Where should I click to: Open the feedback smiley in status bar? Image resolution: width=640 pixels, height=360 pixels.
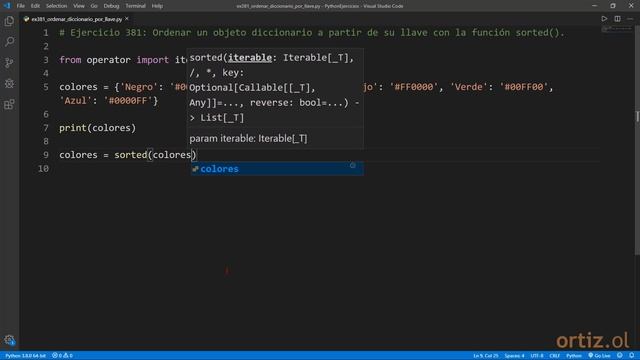click(x=620, y=356)
